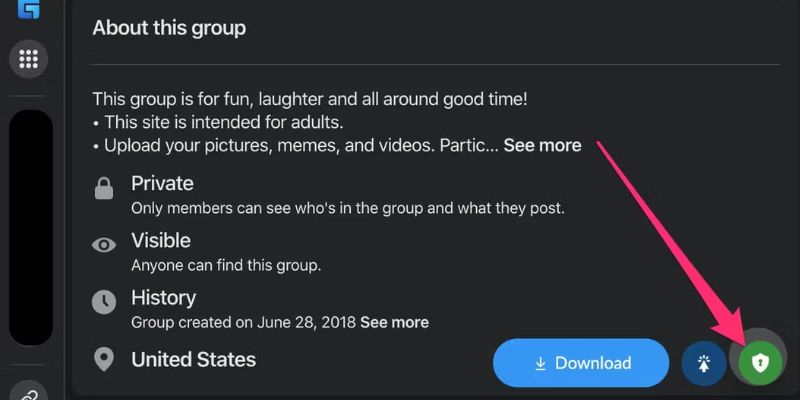Click the blue Download button
Viewport: 800px width, 400px height.
point(581,363)
